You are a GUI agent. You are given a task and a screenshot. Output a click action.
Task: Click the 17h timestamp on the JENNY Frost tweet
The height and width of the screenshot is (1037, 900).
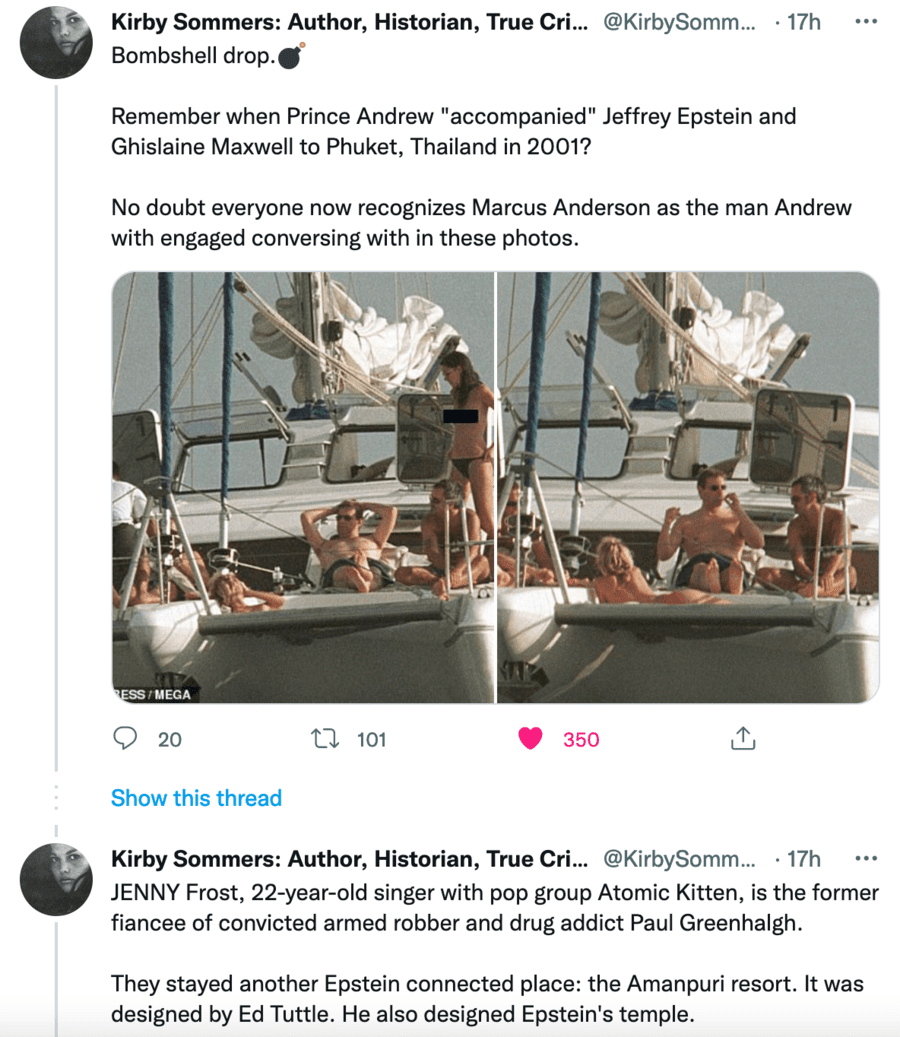point(803,859)
